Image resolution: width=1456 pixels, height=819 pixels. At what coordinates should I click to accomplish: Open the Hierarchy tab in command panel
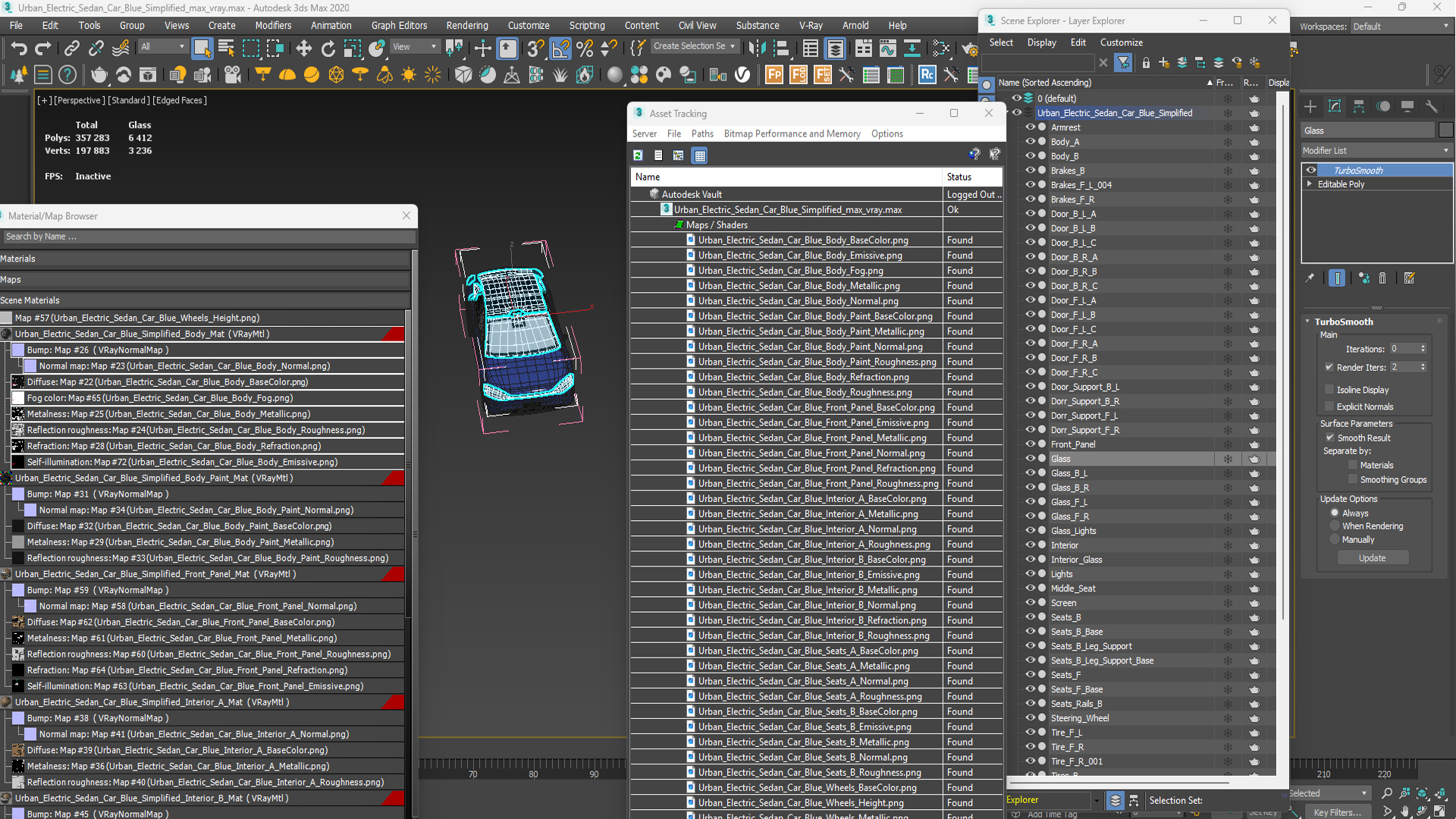(1359, 106)
